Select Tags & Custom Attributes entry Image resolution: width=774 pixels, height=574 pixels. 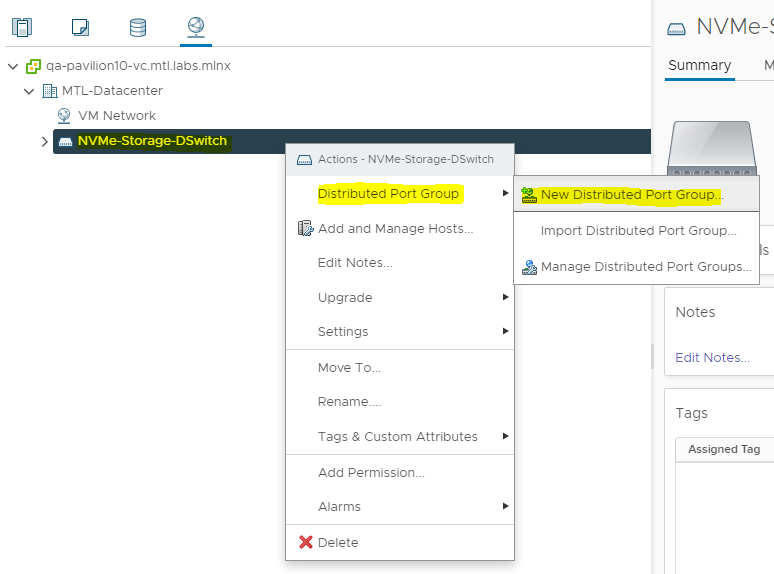point(400,437)
